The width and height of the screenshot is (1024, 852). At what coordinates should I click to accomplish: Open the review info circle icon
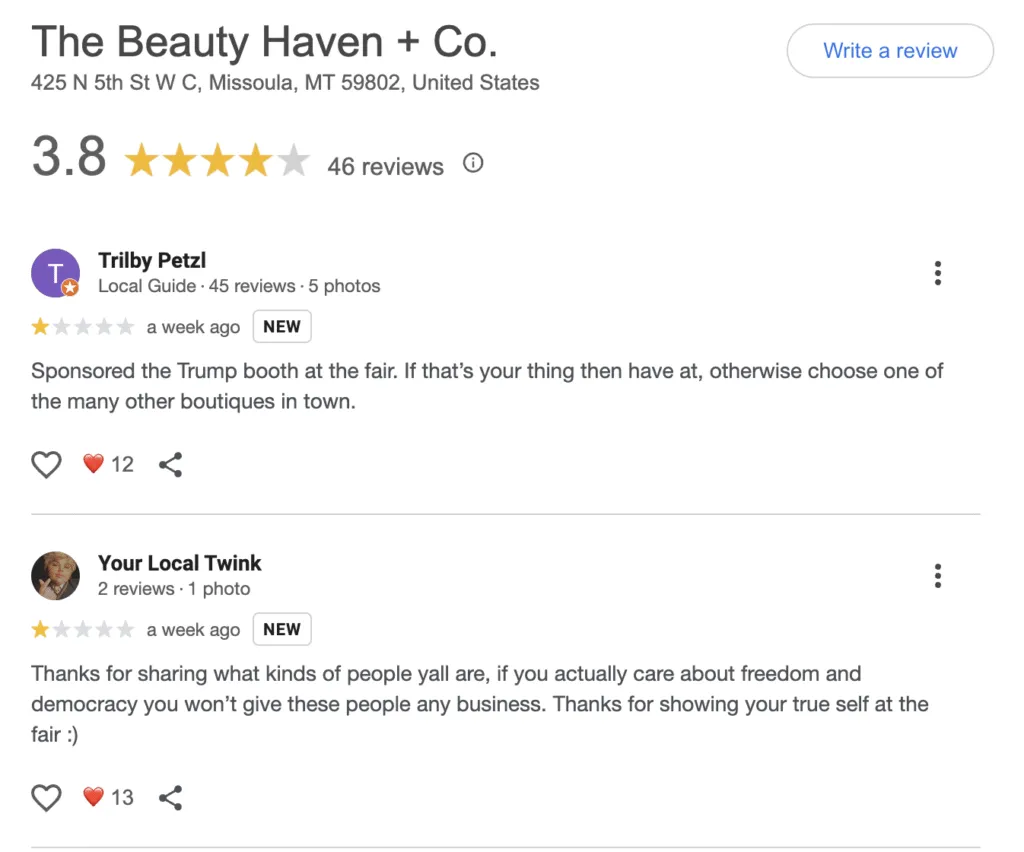(473, 163)
